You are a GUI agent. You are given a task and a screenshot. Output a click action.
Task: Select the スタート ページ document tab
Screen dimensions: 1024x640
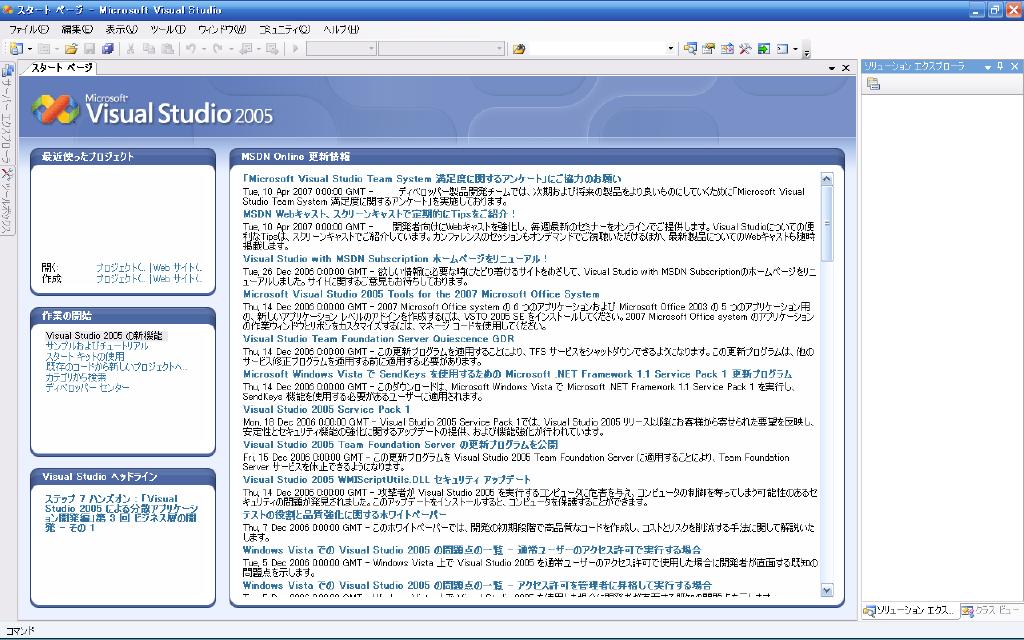click(x=61, y=67)
